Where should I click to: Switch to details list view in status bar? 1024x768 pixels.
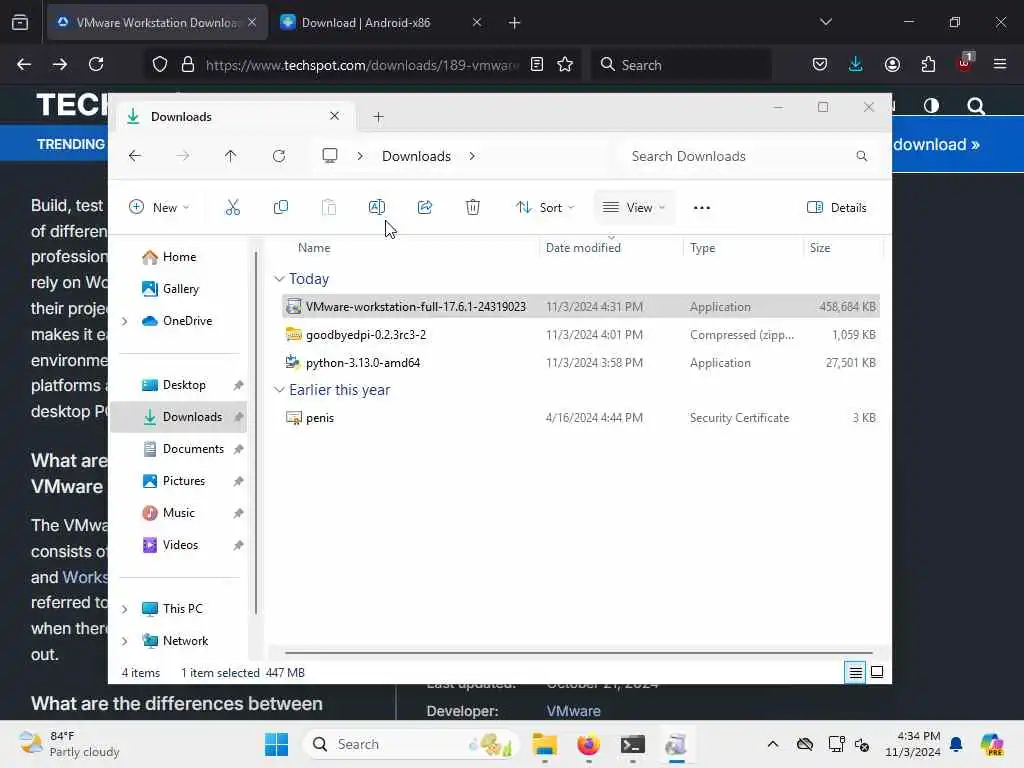point(855,672)
